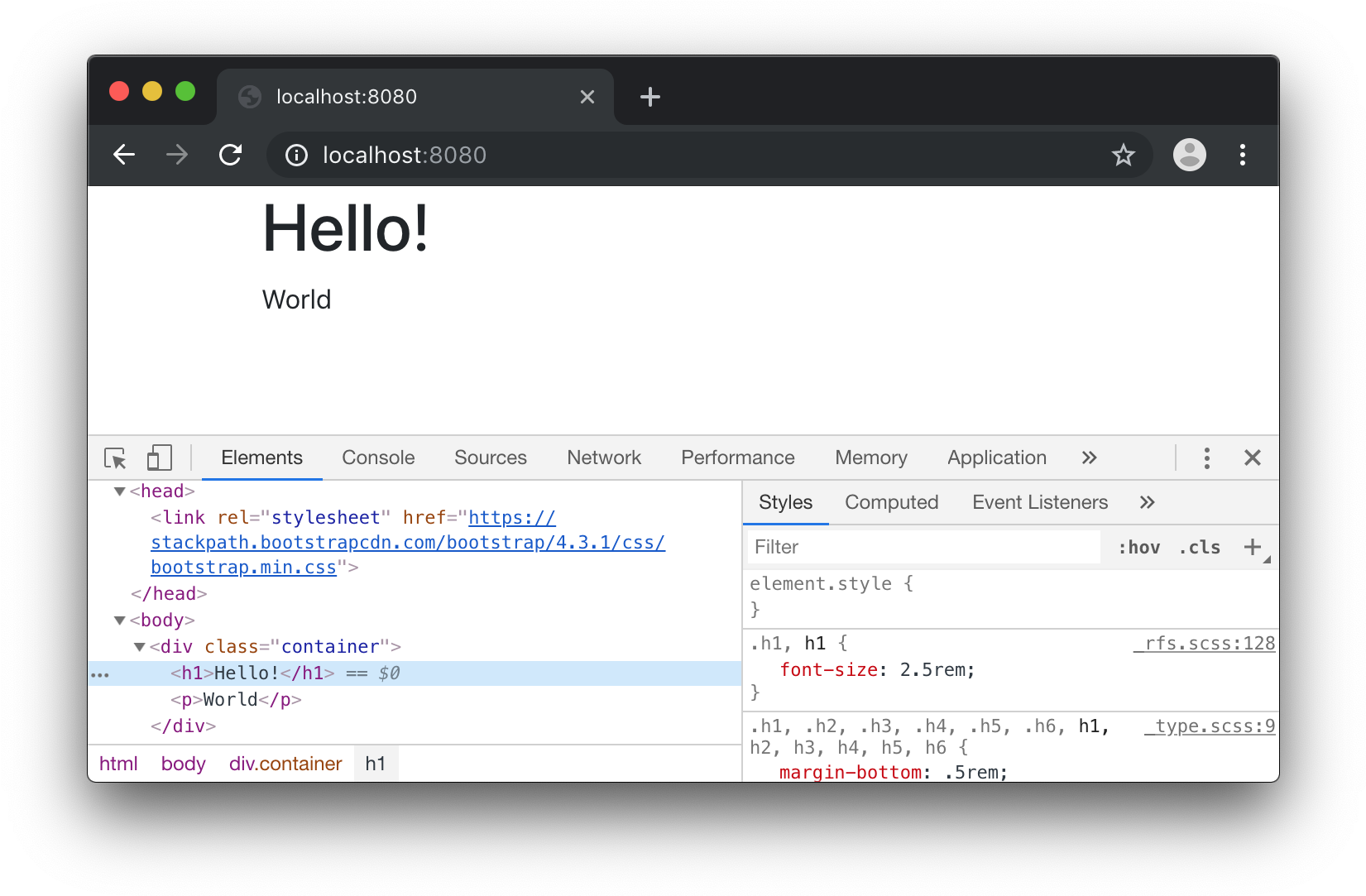The width and height of the screenshot is (1366, 896).
Task: Select body in the breadcrumb bar
Action: pyautogui.click(x=183, y=764)
